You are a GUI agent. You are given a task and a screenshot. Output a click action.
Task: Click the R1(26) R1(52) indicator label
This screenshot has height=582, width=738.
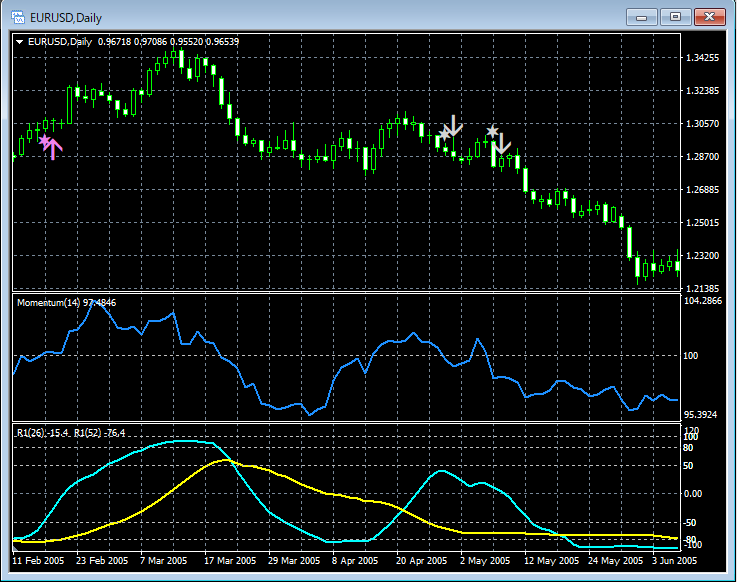point(66,432)
